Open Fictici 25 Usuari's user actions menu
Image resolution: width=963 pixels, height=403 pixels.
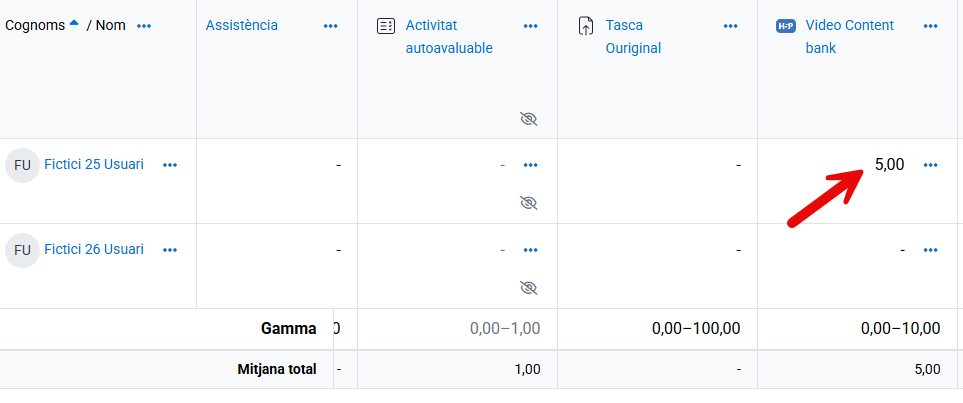(170, 165)
